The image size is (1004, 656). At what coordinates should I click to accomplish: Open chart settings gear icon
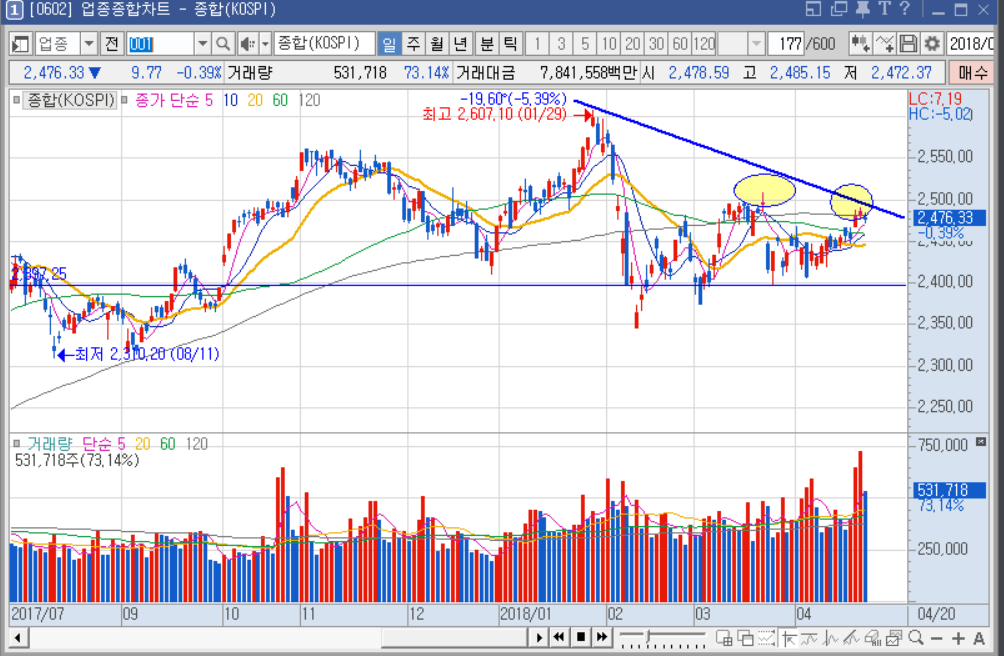pyautogui.click(x=932, y=44)
